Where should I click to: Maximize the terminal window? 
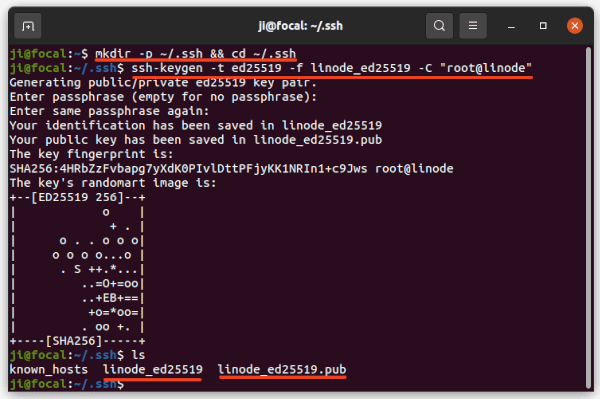[x=543, y=26]
